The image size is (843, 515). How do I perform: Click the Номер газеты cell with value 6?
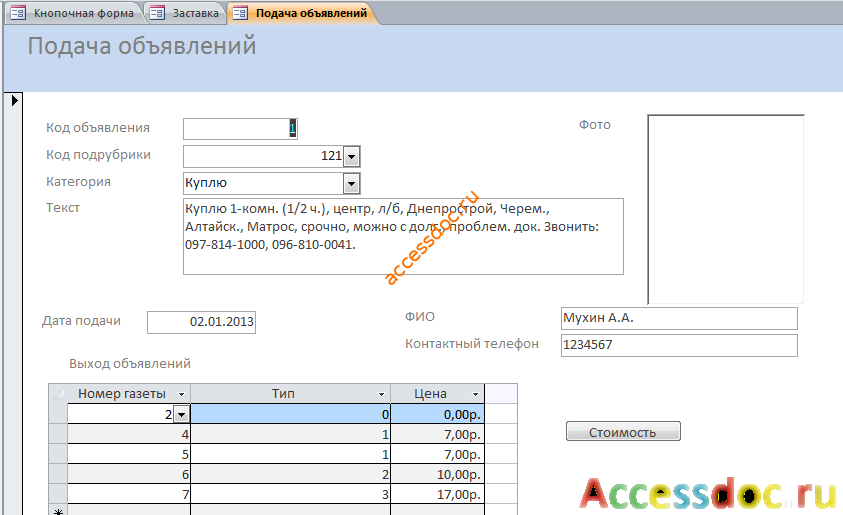pyautogui.click(x=129, y=474)
